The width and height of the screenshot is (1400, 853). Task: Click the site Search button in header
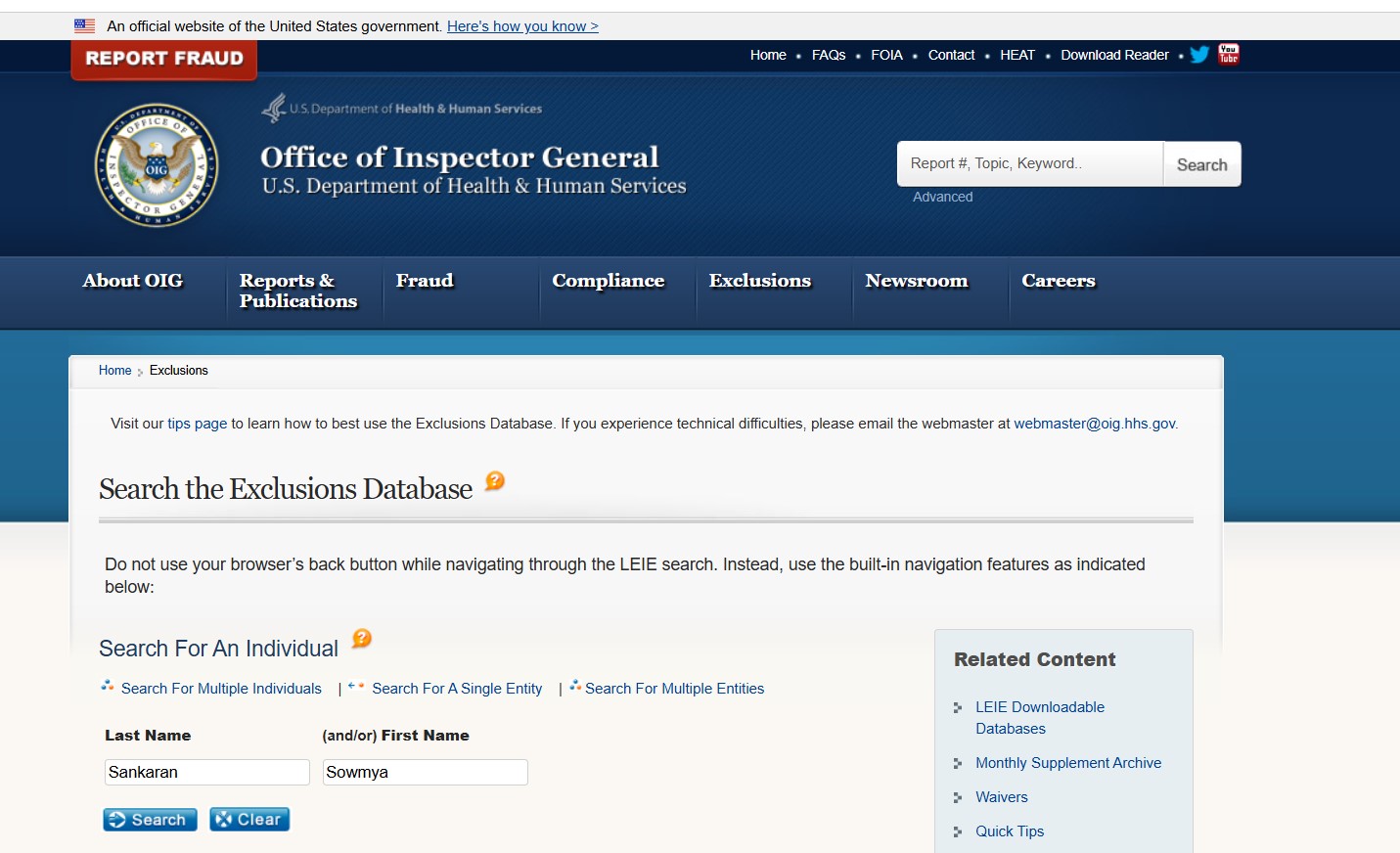[1201, 164]
